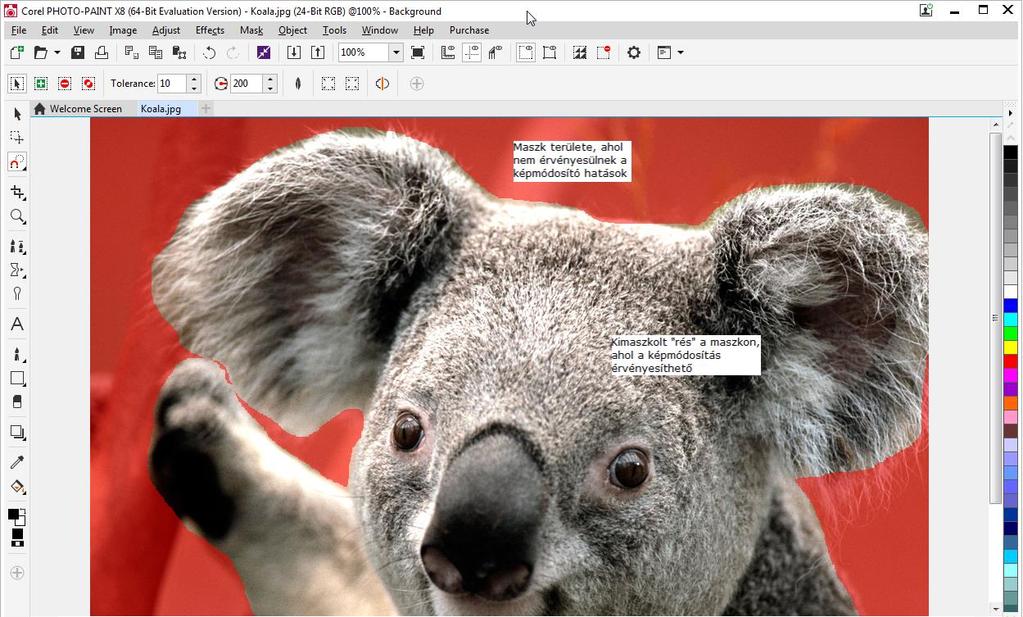Select the Fill bucket tool
The height and width of the screenshot is (617, 1023).
tap(17, 487)
